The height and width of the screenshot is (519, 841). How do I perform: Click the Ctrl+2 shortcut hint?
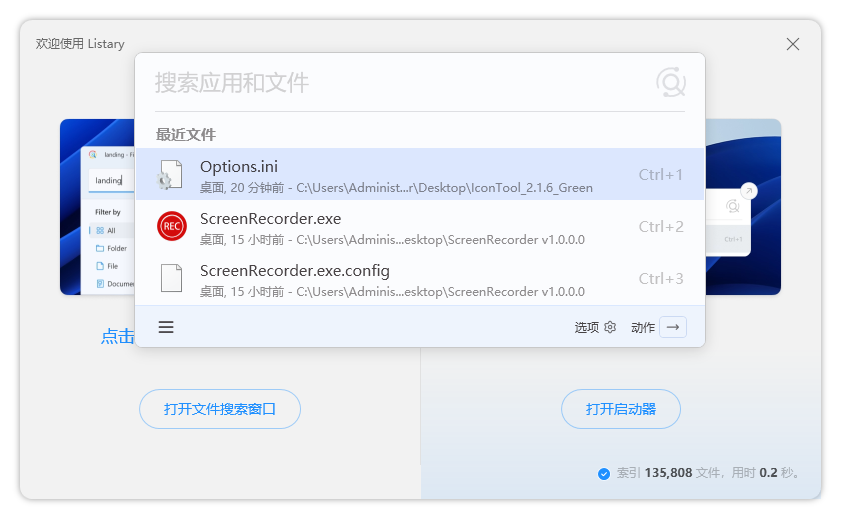pyautogui.click(x=661, y=227)
